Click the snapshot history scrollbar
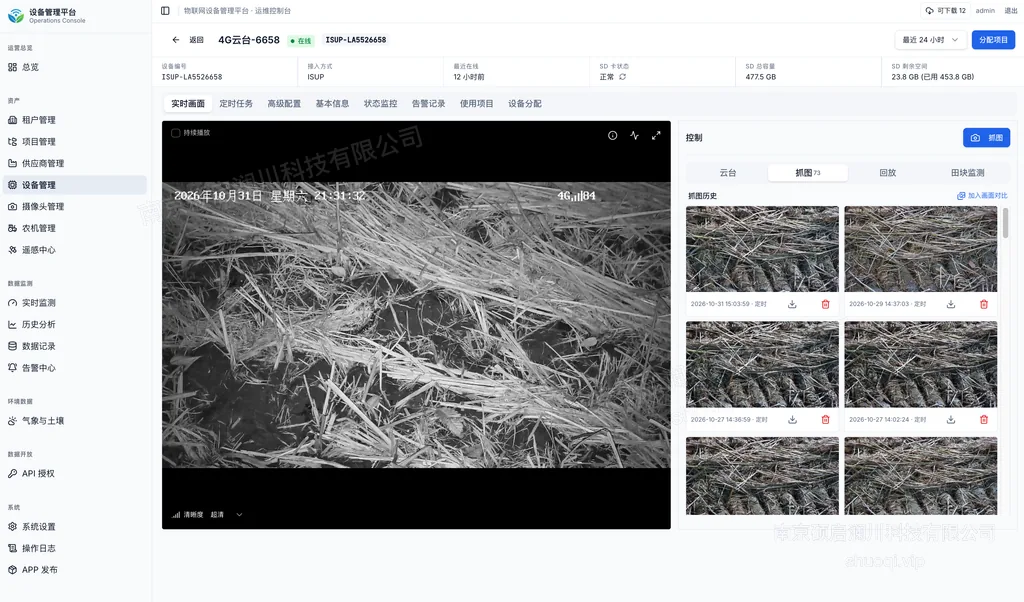This screenshot has height=602, width=1024. pyautogui.click(x=1005, y=223)
